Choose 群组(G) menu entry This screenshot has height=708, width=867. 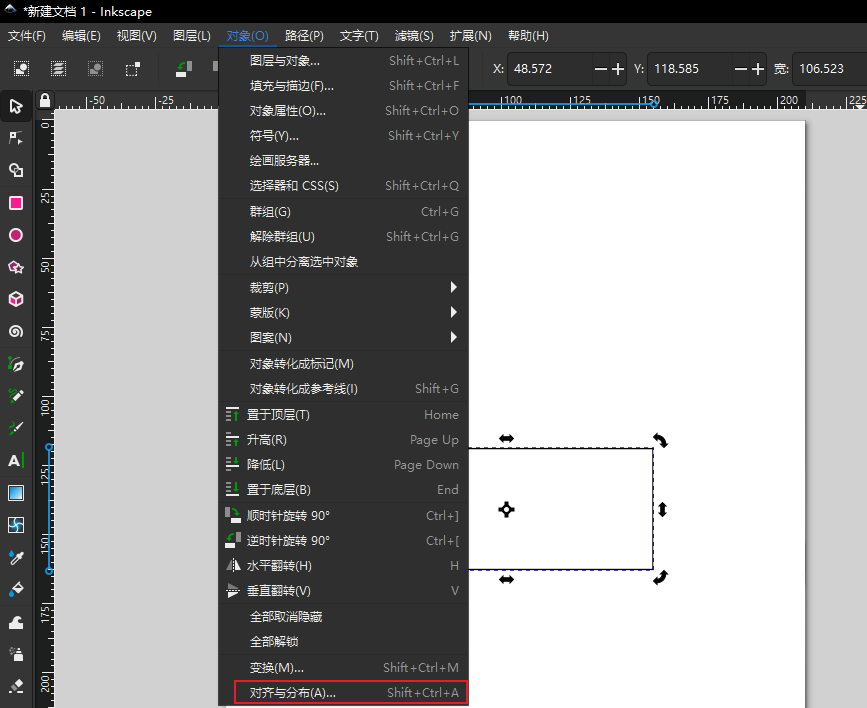(x=343, y=211)
